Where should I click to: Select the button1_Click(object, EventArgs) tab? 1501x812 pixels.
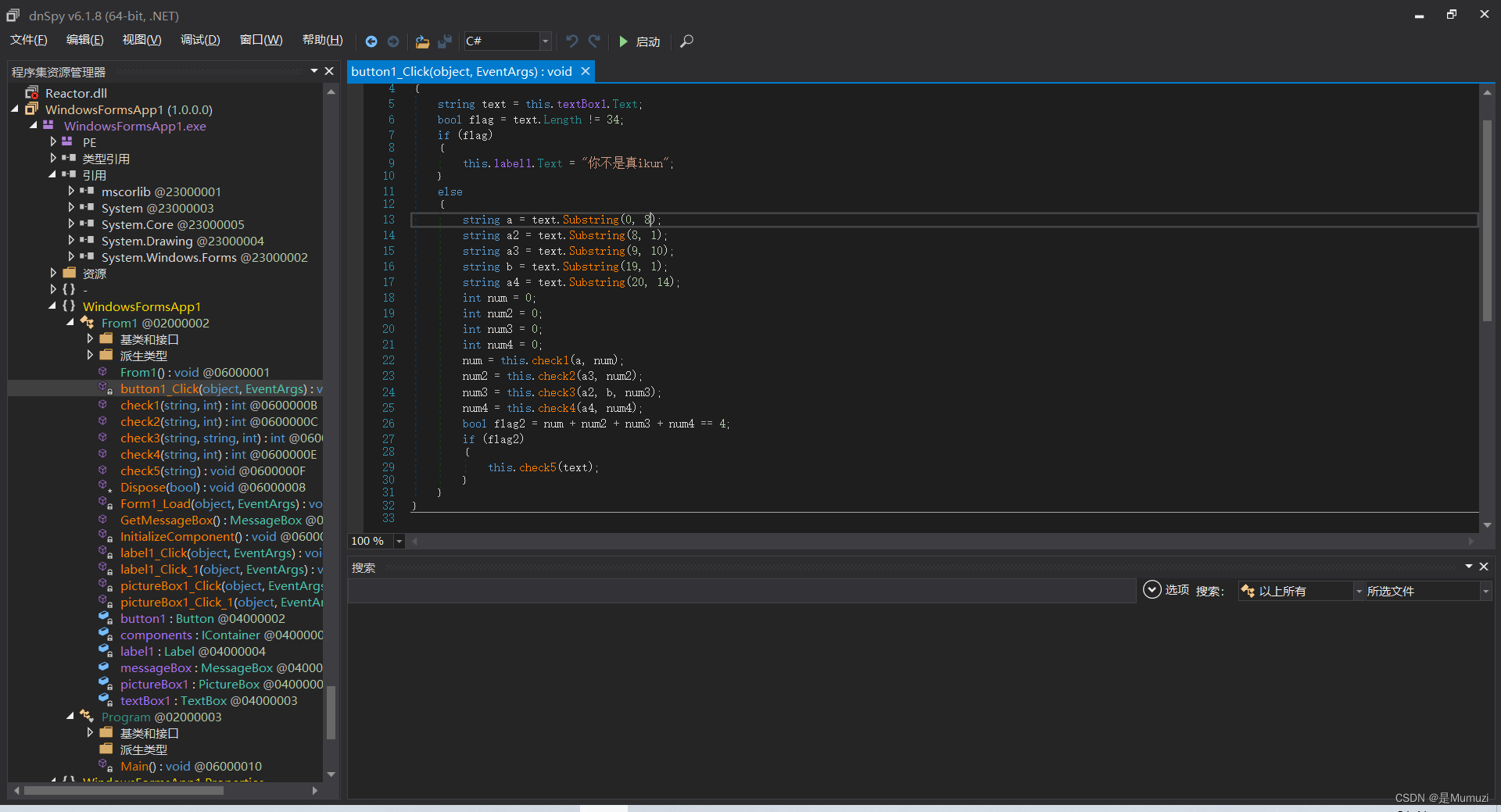(461, 71)
